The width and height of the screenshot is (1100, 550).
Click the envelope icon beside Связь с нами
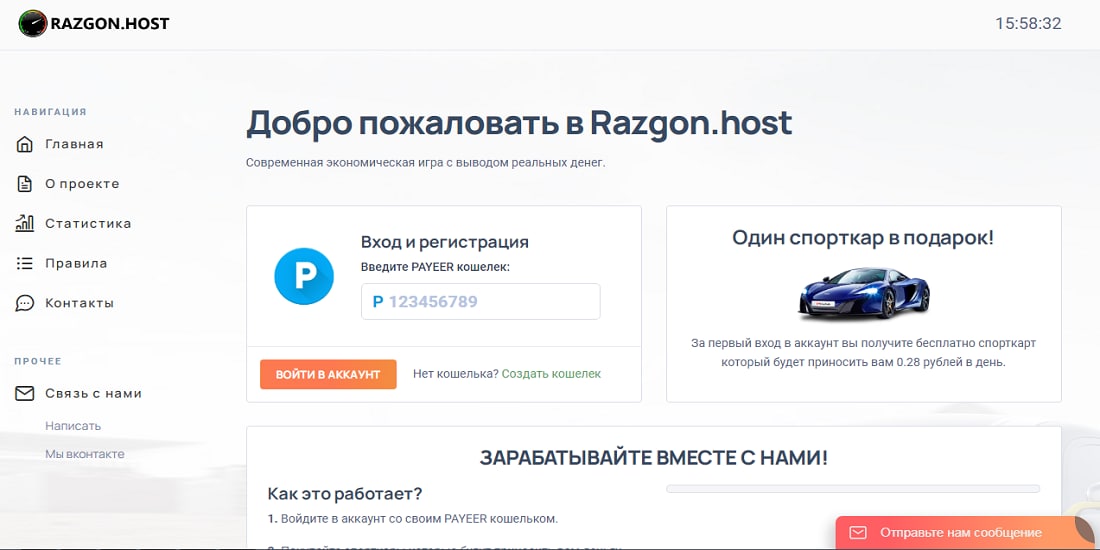pos(25,394)
